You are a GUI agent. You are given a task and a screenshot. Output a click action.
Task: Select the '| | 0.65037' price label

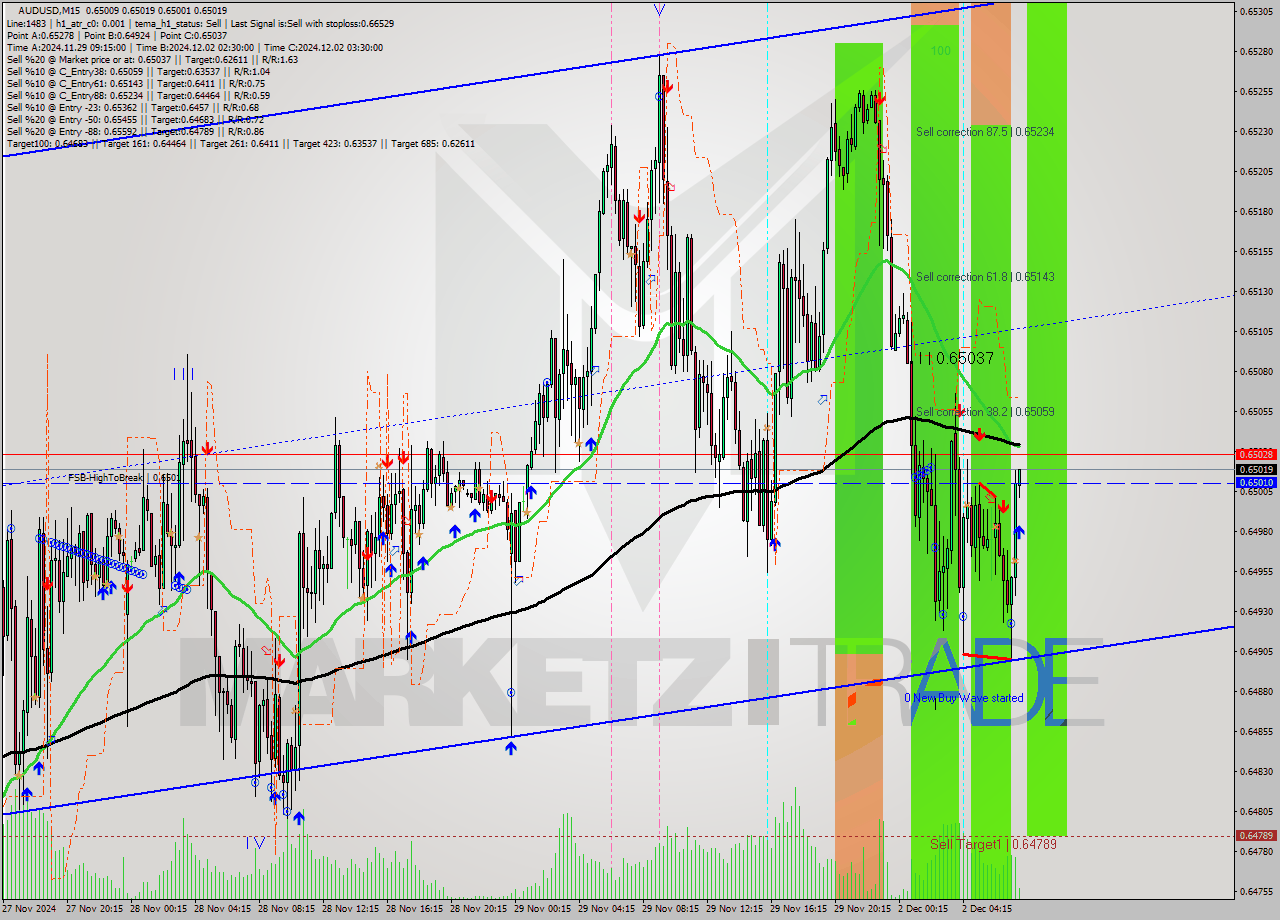[x=955, y=357]
